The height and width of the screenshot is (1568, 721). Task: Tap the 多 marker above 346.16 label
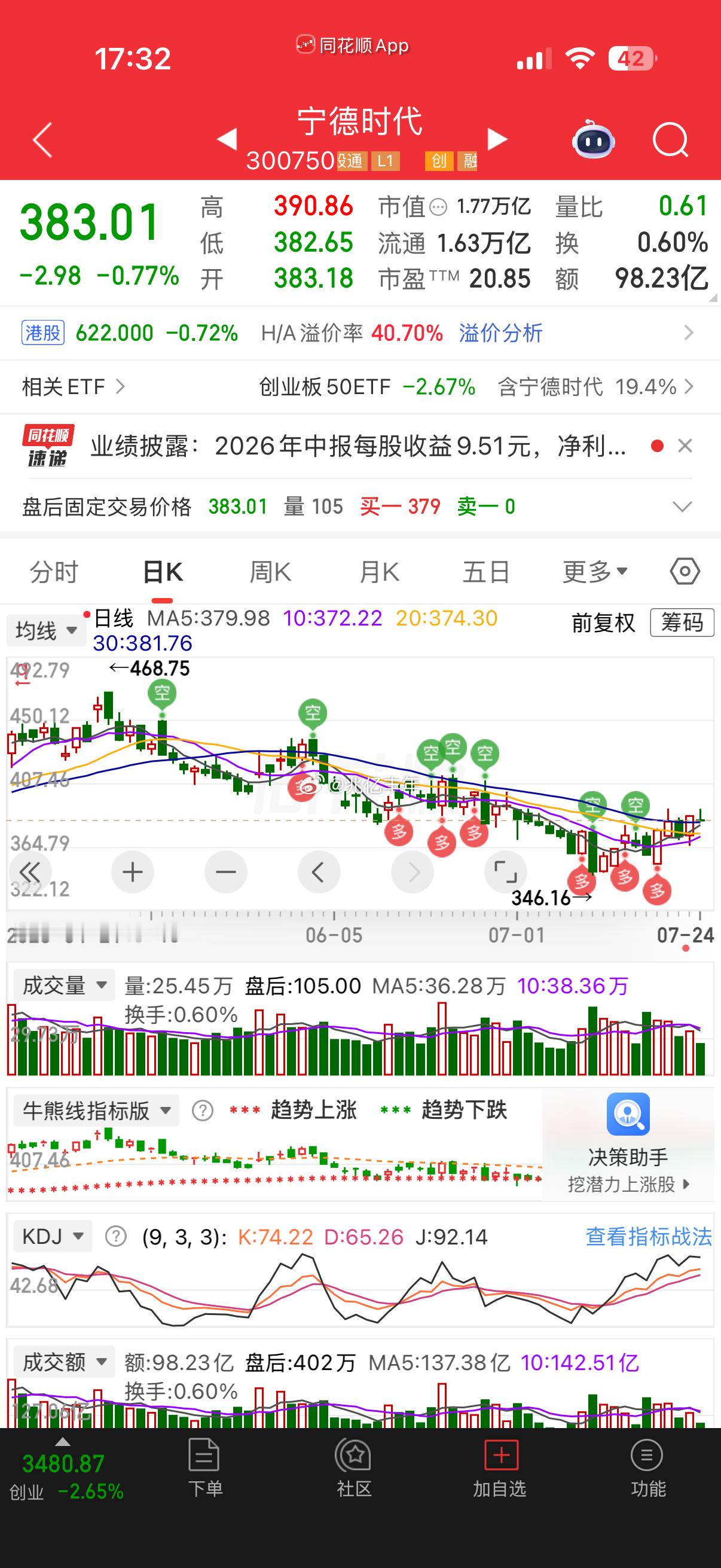(581, 880)
